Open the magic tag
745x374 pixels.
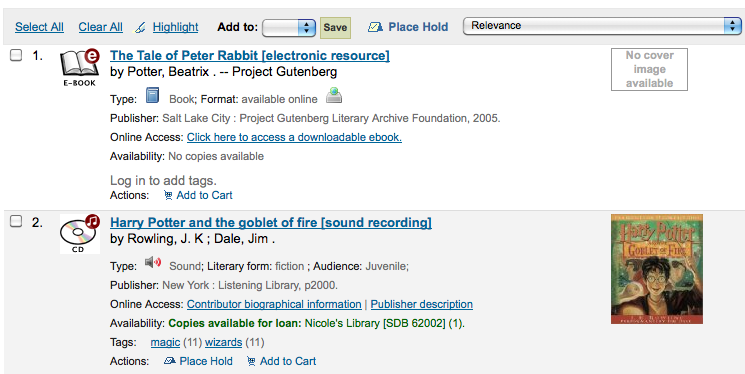tap(165, 342)
